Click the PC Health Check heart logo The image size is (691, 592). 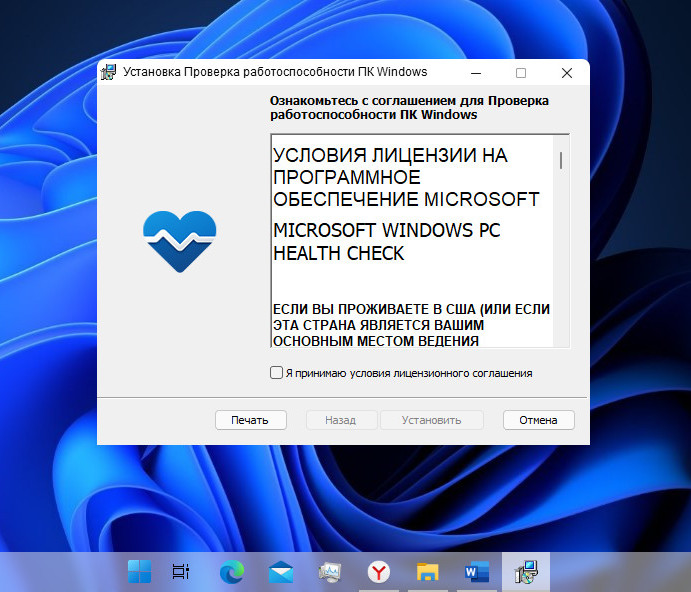pyautogui.click(x=179, y=241)
